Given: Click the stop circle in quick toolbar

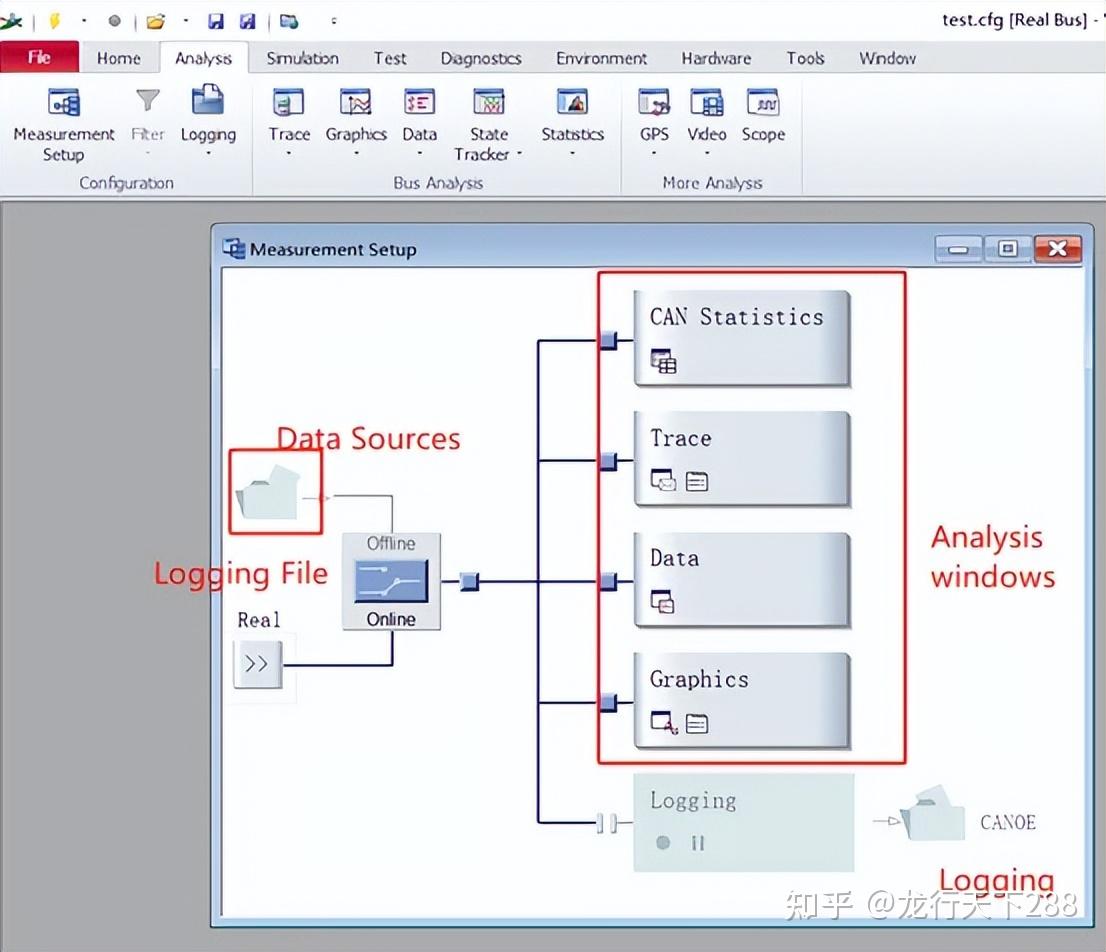Looking at the screenshot, I should pyautogui.click(x=114, y=21).
